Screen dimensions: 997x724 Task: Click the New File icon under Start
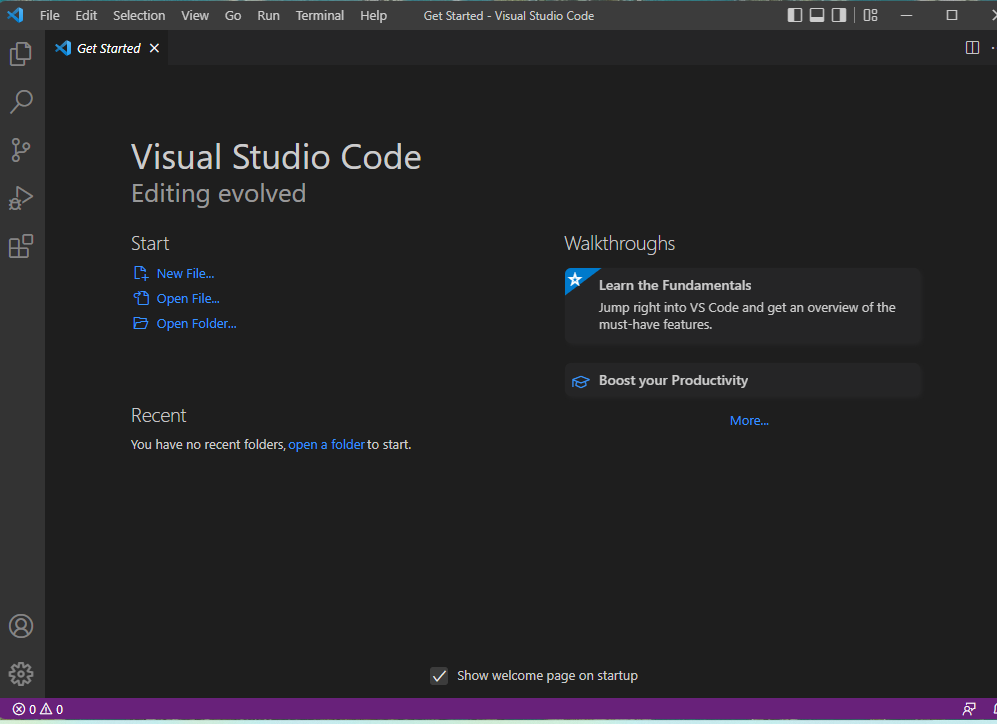[141, 273]
